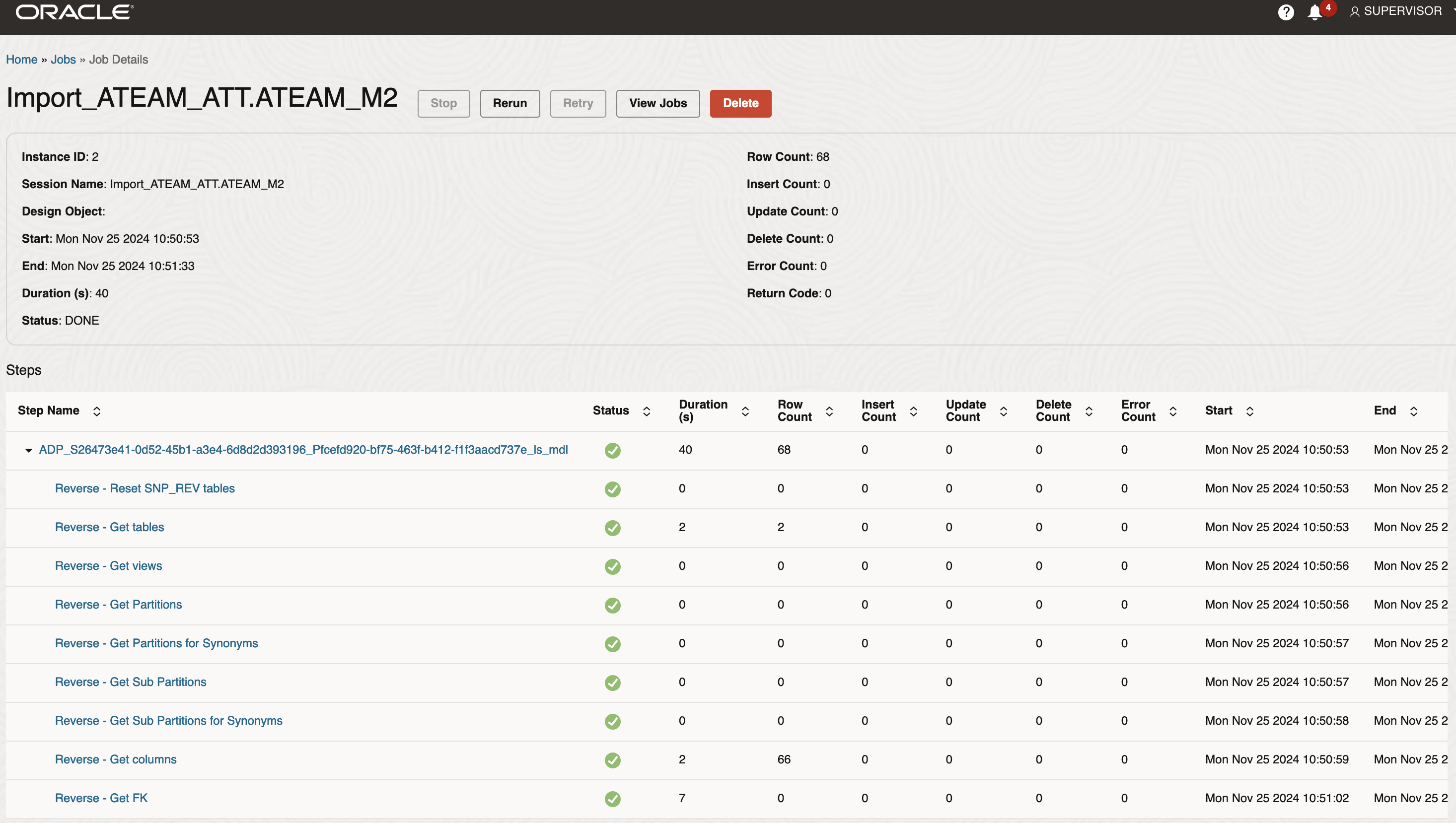The image size is (1456, 823).
Task: Collapse the ADP_S26473e41 parent step
Action: 28,450
